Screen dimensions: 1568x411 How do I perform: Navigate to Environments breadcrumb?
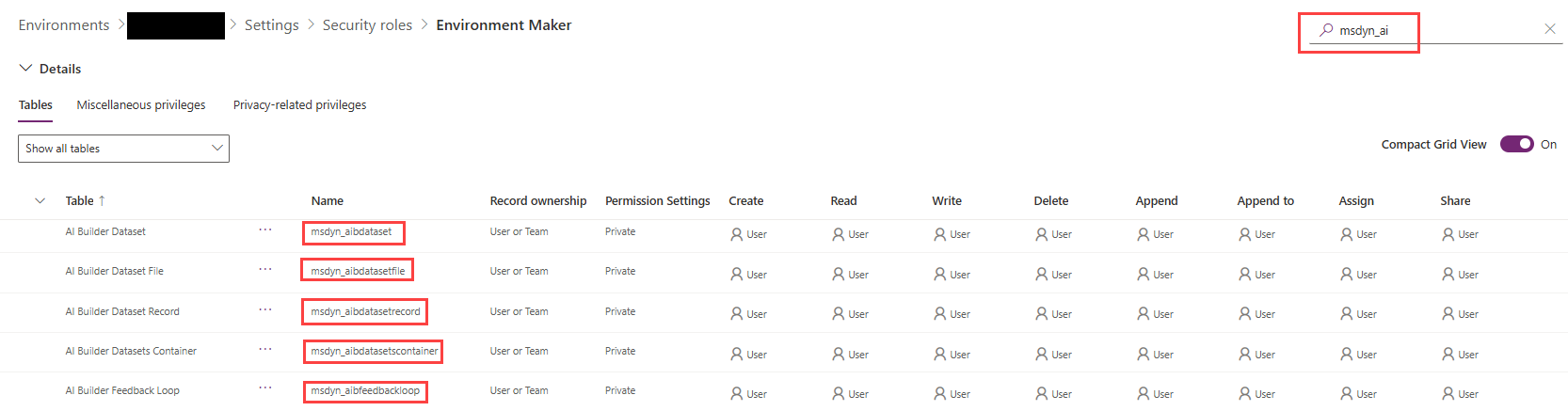(64, 25)
